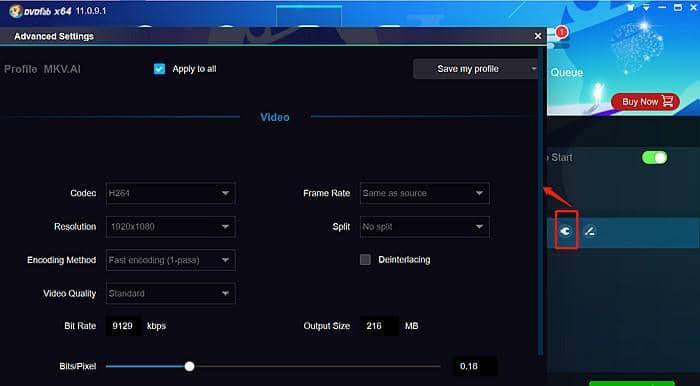This screenshot has height=386, width=700.
Task: Expand the Save my profile arrow
Action: [533, 69]
